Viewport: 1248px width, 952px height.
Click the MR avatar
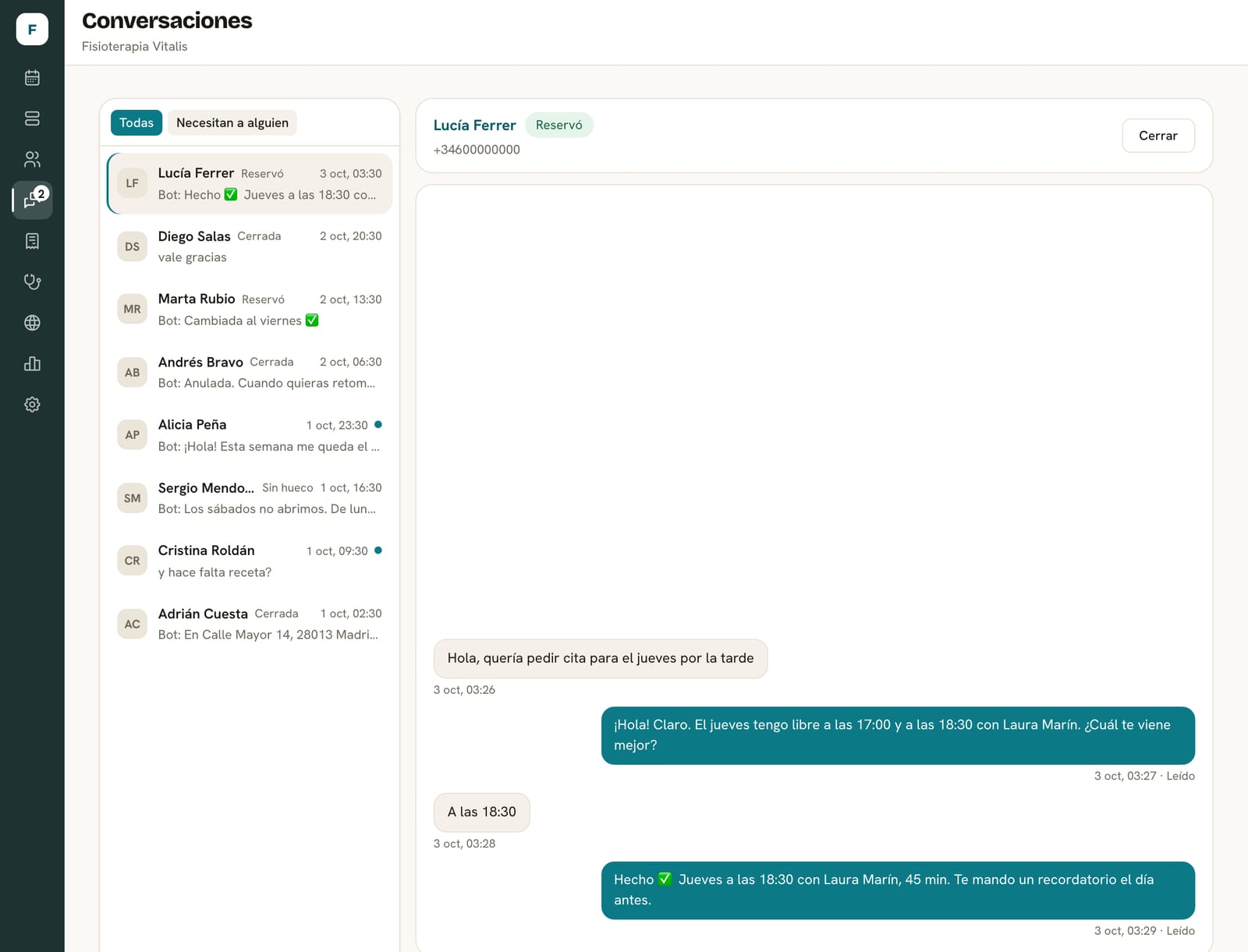(133, 310)
